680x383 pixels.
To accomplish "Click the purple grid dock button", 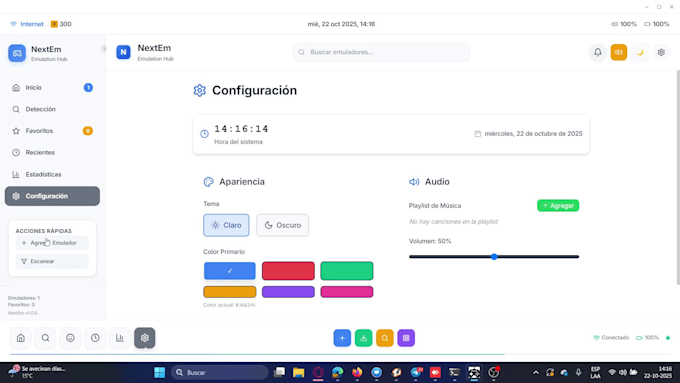I will 406,338.
